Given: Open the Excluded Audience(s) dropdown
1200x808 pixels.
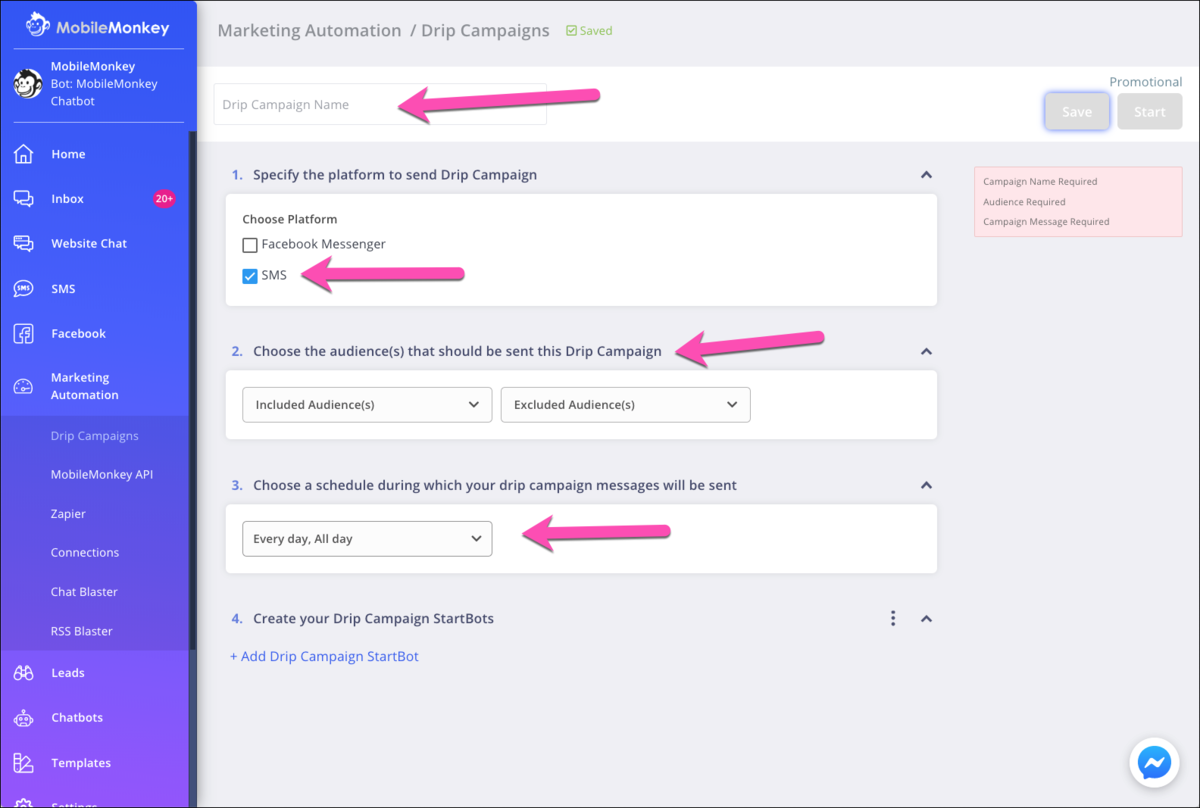Looking at the screenshot, I should coord(625,405).
